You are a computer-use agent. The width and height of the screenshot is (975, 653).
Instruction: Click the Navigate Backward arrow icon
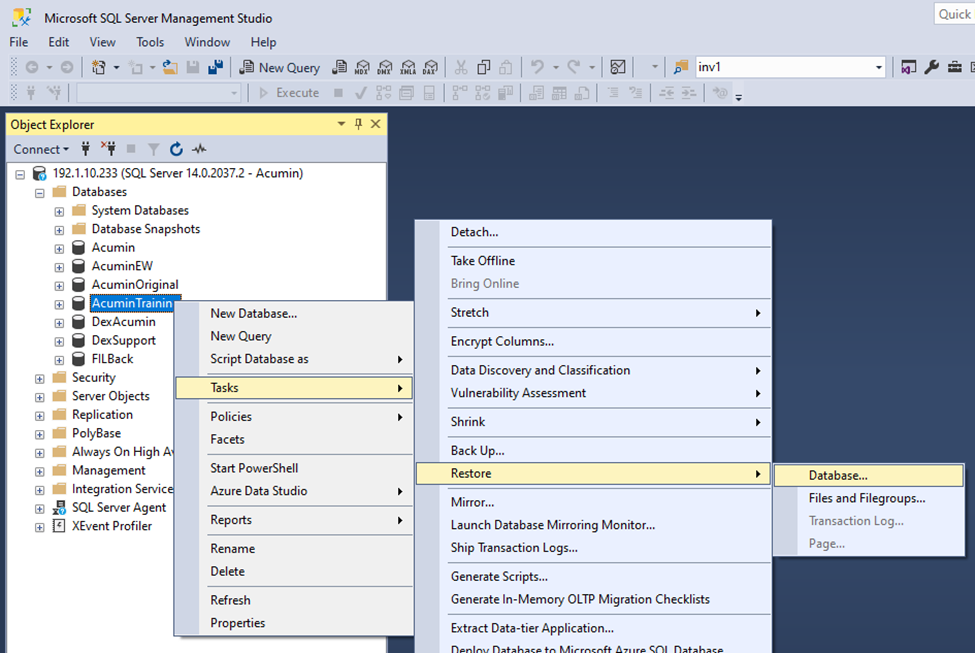click(x=32, y=67)
